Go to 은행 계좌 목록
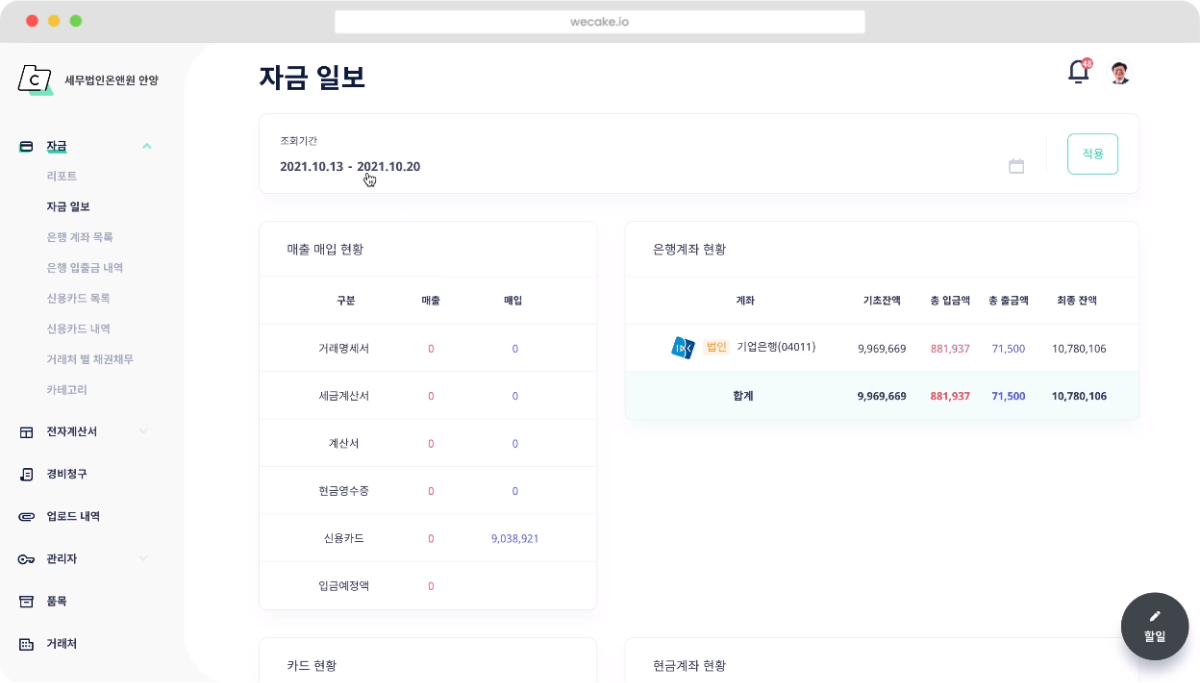The width and height of the screenshot is (1200, 683). pos(79,237)
